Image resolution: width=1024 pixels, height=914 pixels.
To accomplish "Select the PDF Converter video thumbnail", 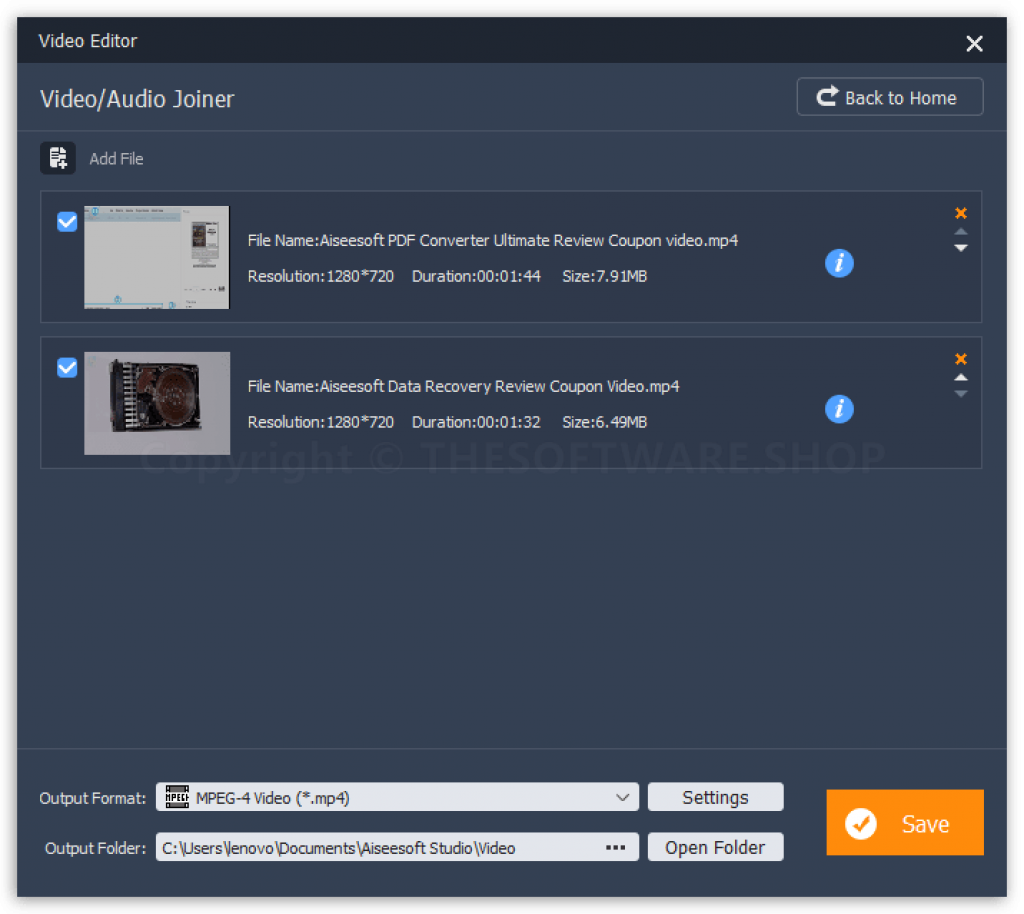I will point(157,257).
